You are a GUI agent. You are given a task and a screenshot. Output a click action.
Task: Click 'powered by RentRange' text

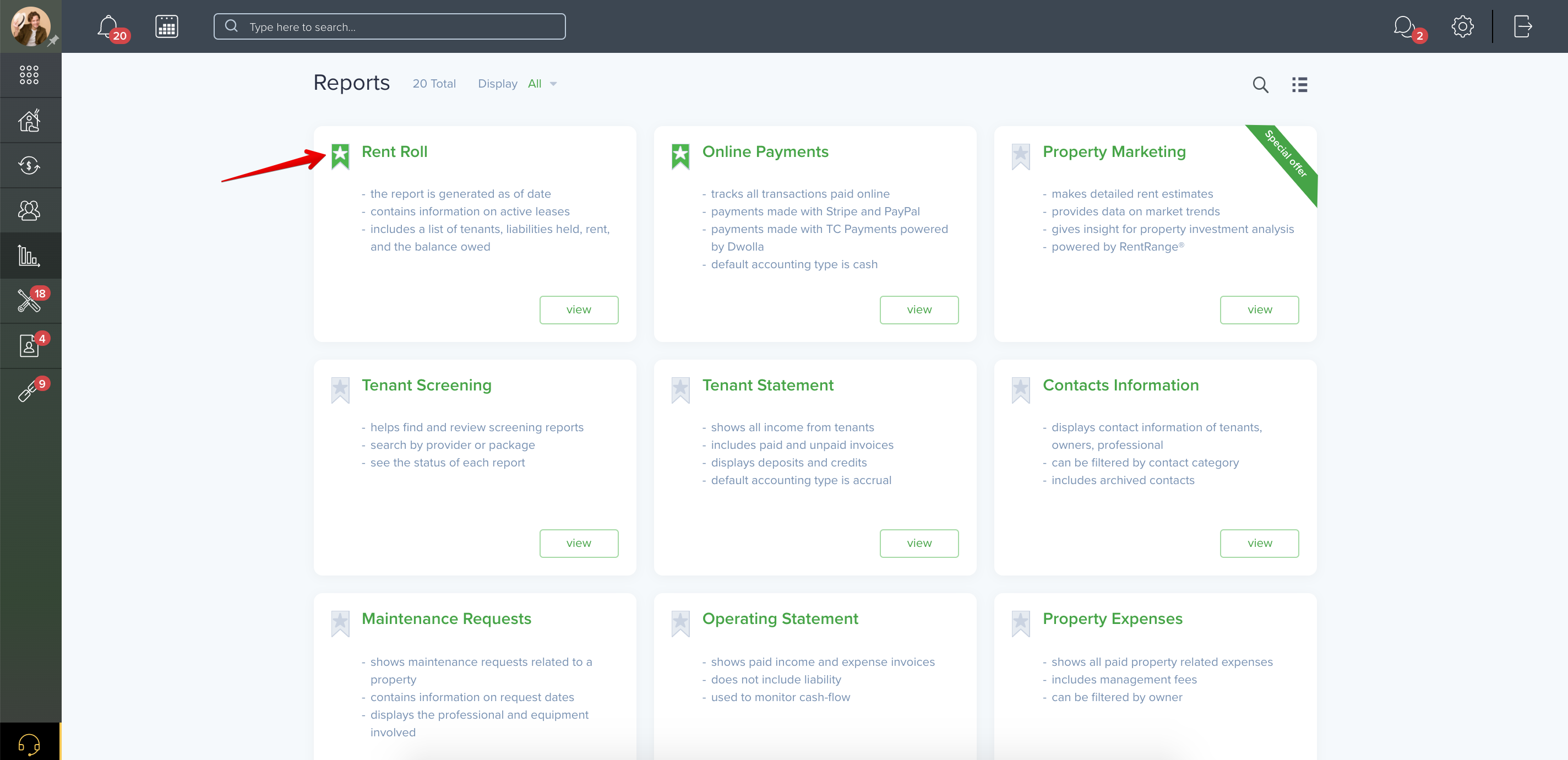1118,247
